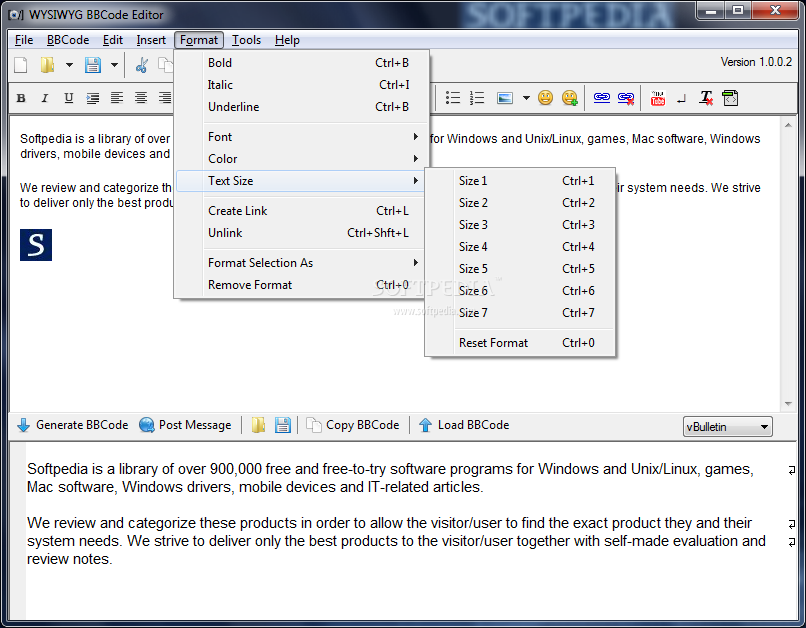Click the Cut scissors icon
The height and width of the screenshot is (628, 806).
click(x=142, y=65)
